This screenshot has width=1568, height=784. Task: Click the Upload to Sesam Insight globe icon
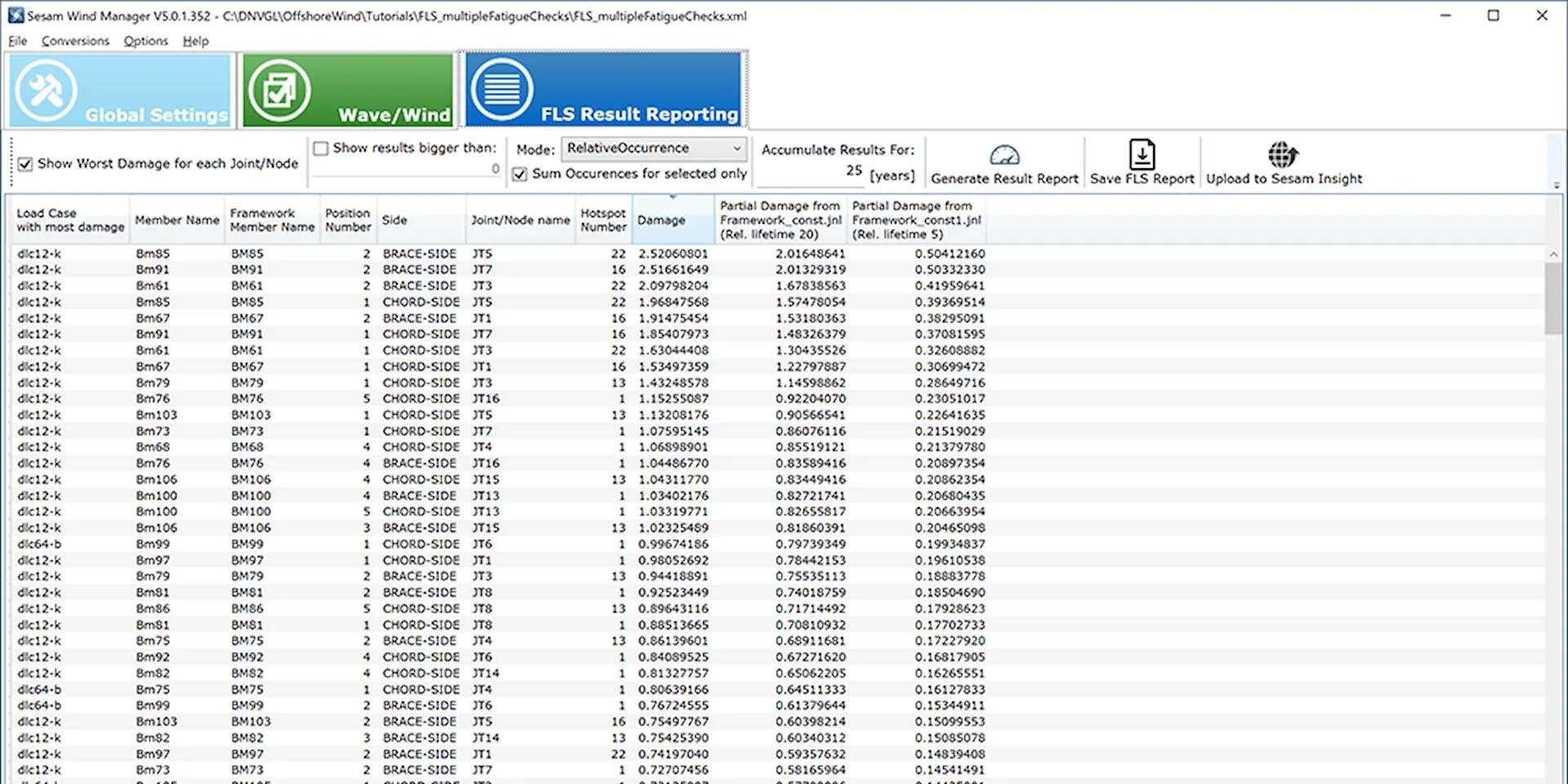pyautogui.click(x=1283, y=154)
